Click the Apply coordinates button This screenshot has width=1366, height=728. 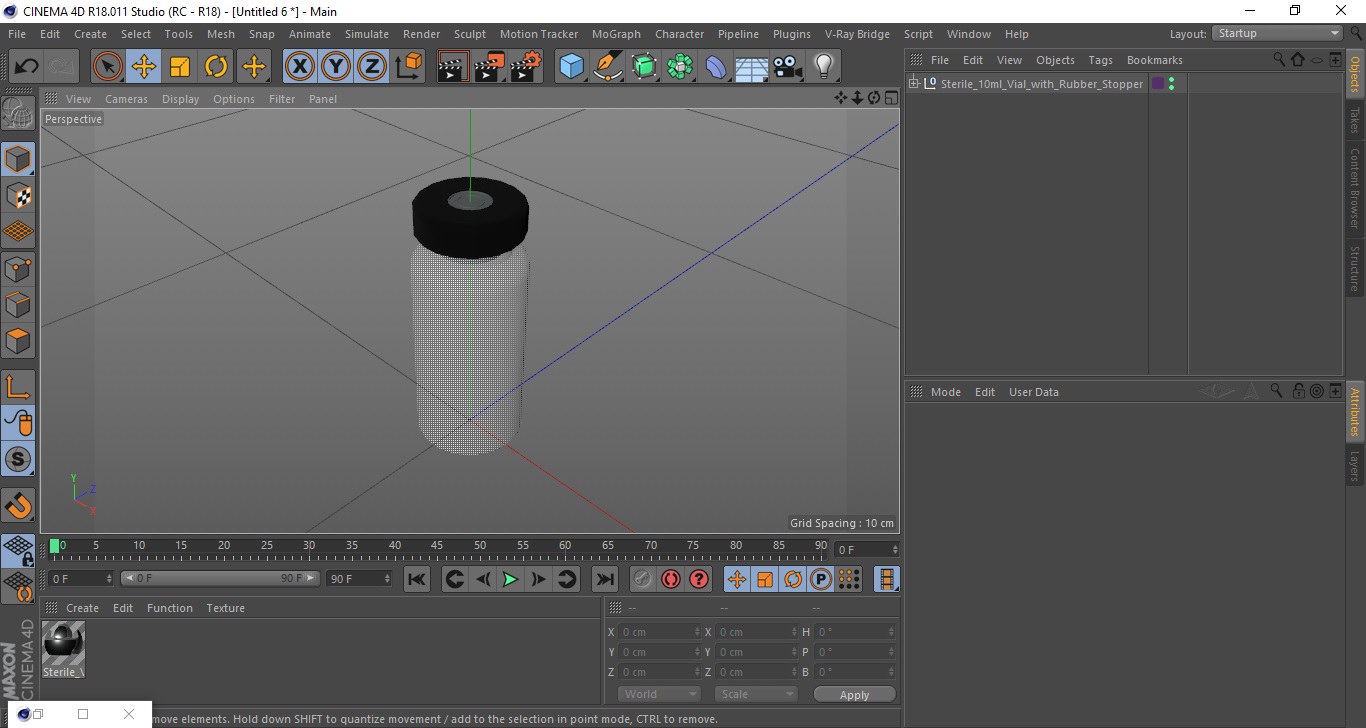pyautogui.click(x=854, y=695)
